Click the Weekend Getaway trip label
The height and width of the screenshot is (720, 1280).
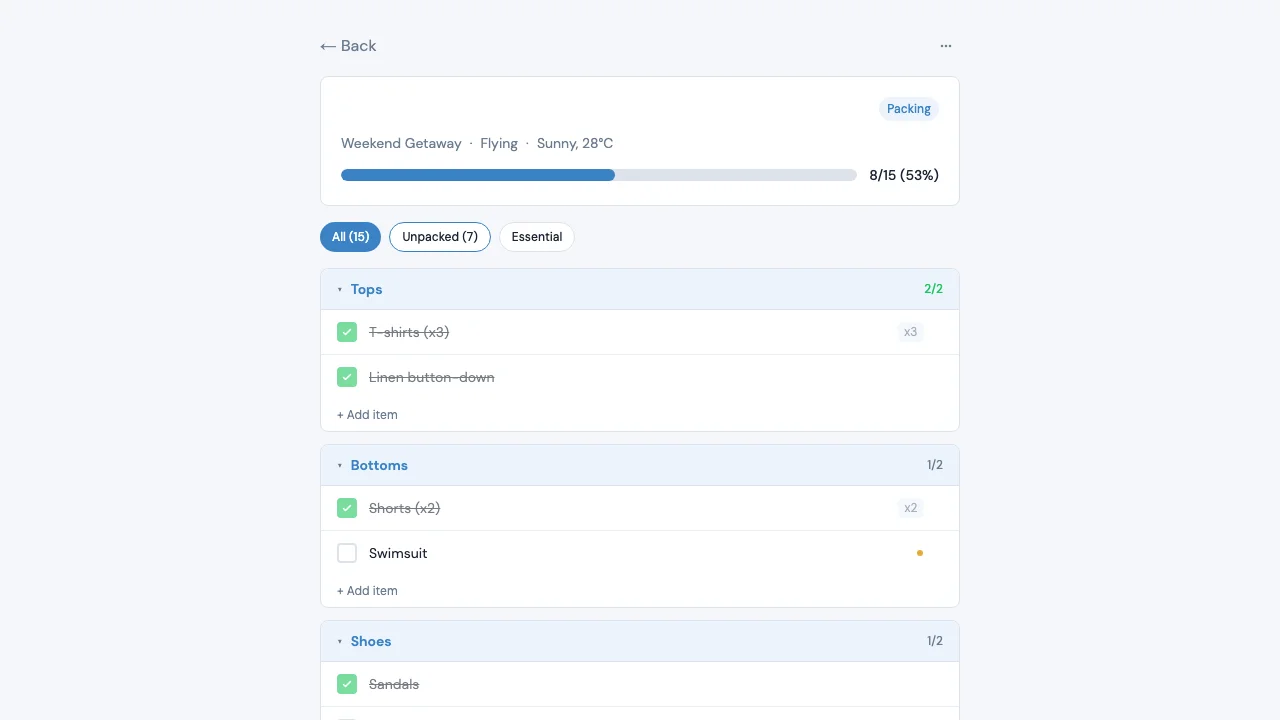coord(401,144)
